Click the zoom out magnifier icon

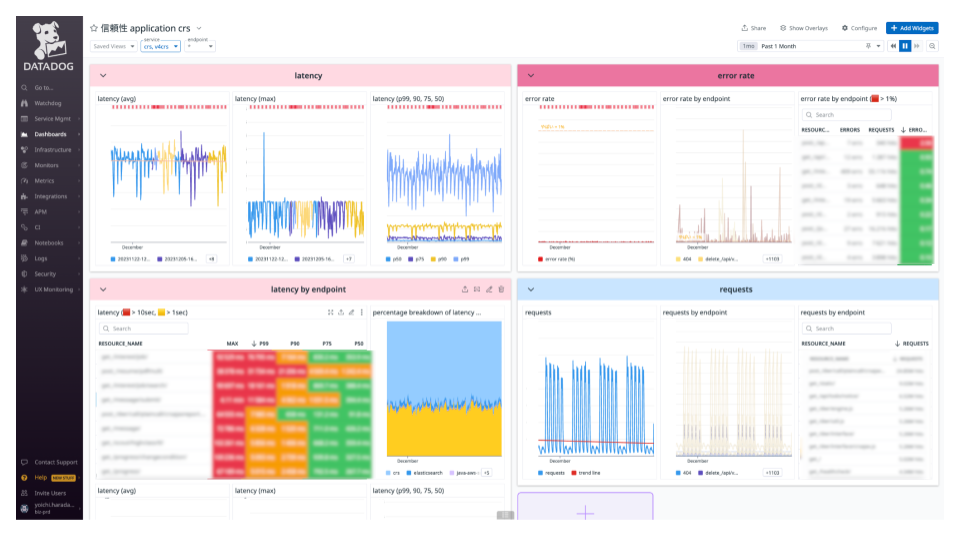933,46
